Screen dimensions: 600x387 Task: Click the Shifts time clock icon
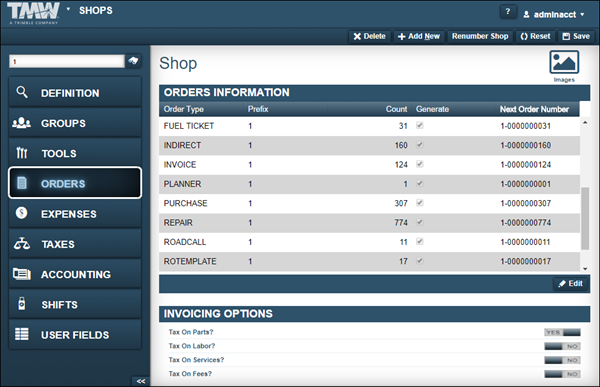click(22, 304)
